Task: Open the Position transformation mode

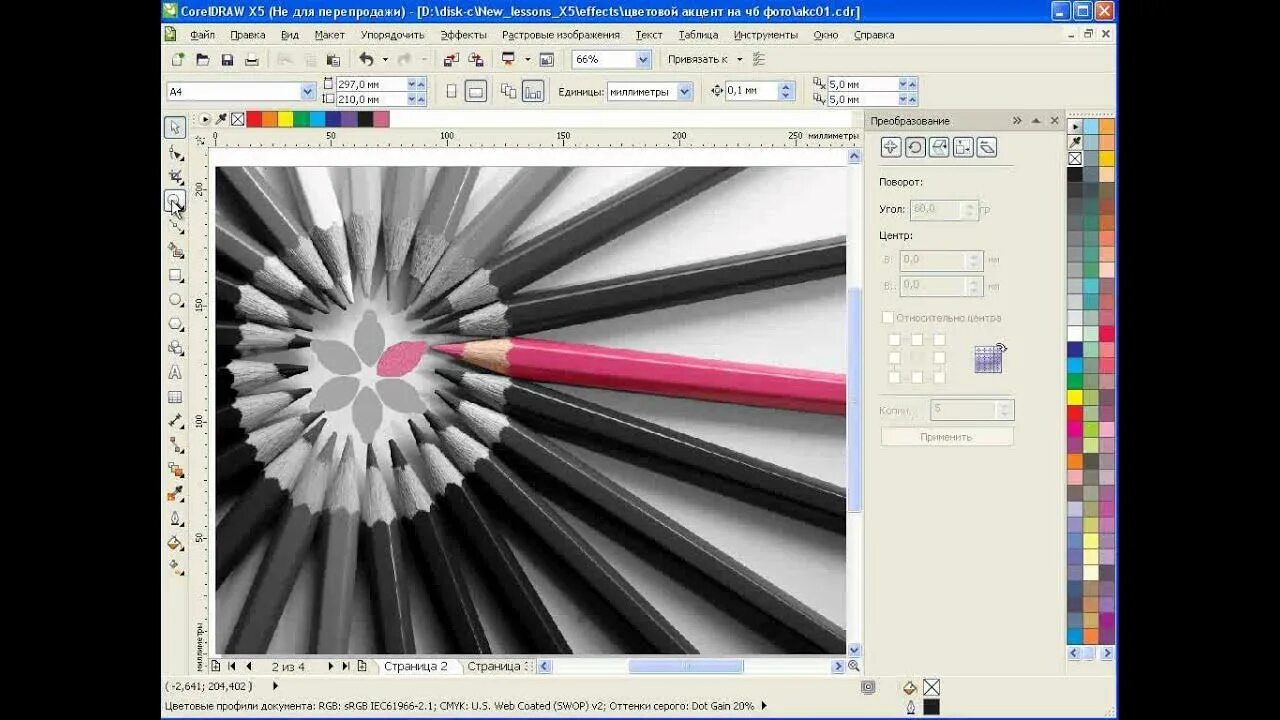Action: point(891,147)
